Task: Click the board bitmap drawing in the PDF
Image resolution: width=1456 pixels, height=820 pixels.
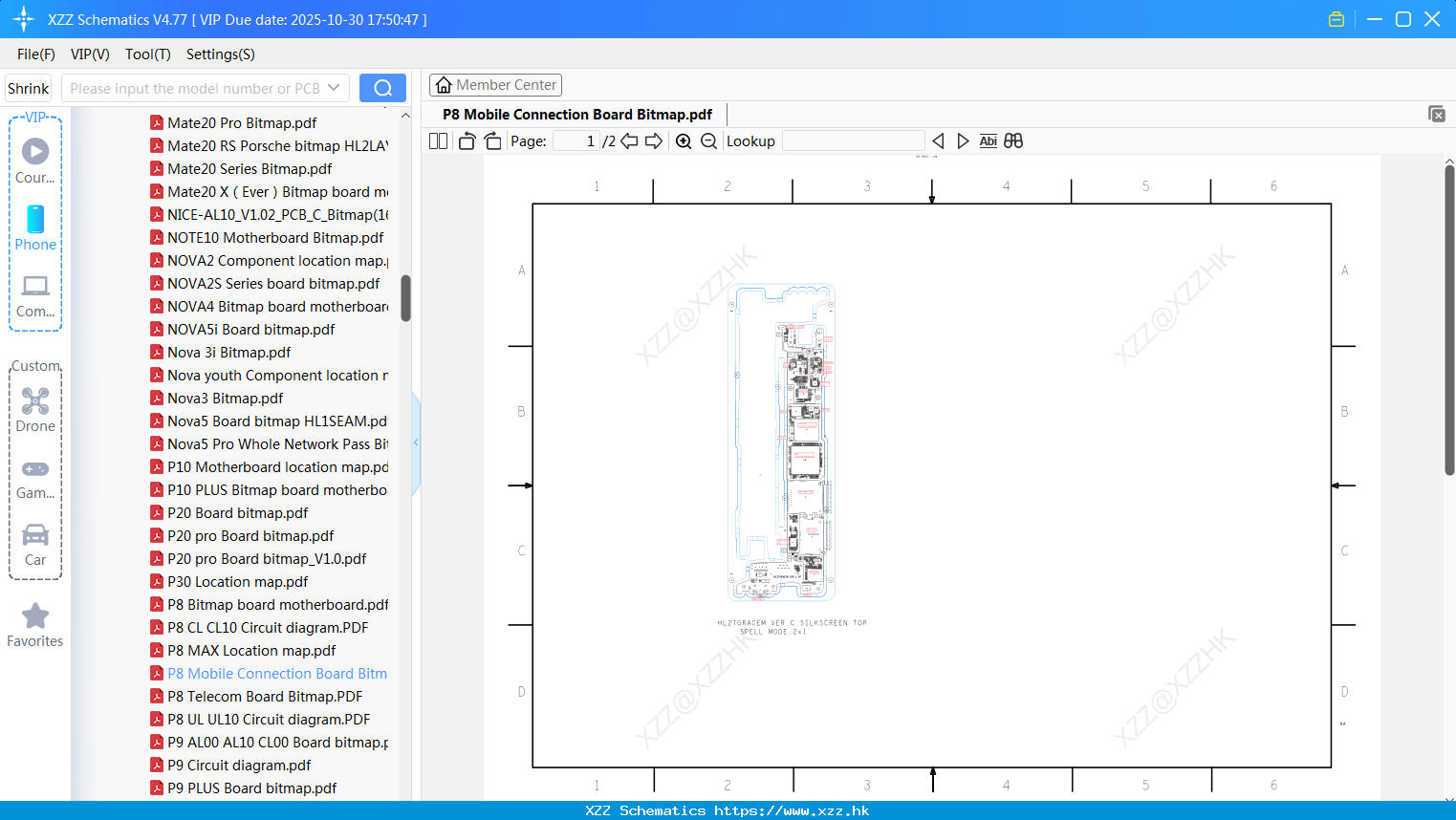Action: 781,442
